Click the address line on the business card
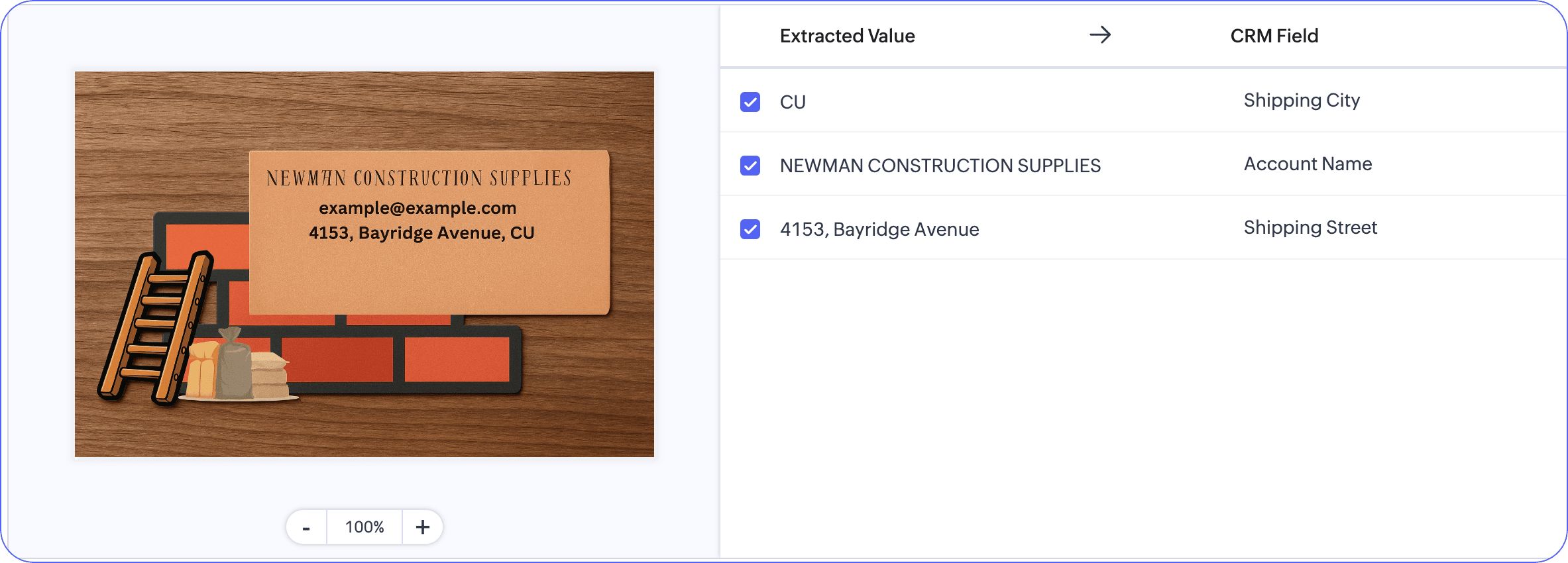Viewport: 1568px width, 563px height. click(421, 233)
